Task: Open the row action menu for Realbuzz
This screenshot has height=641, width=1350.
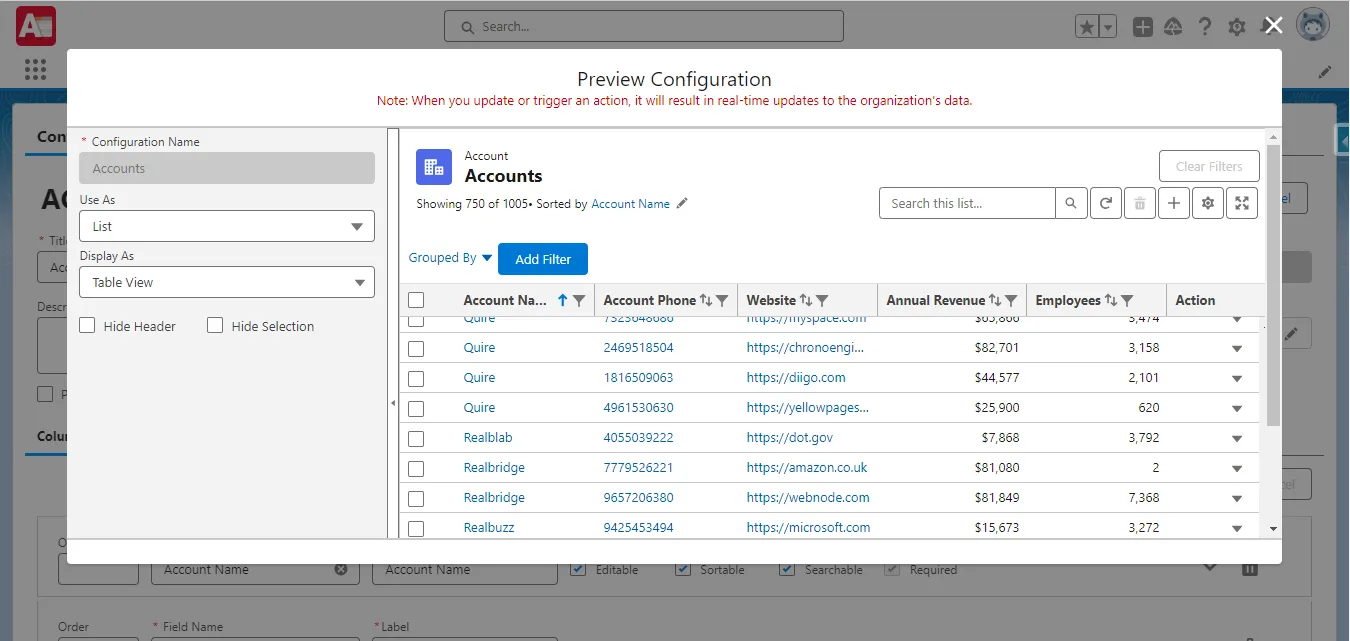Action: pyautogui.click(x=1237, y=527)
